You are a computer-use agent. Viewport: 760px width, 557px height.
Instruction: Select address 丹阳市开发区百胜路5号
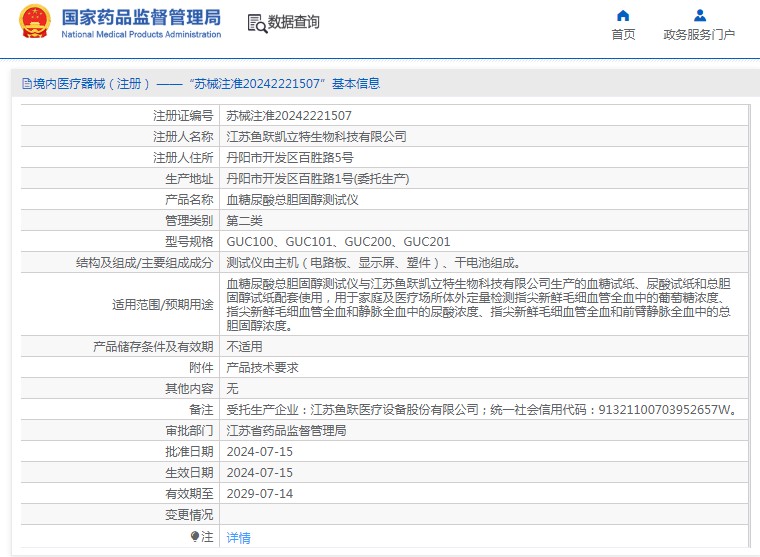click(290, 158)
